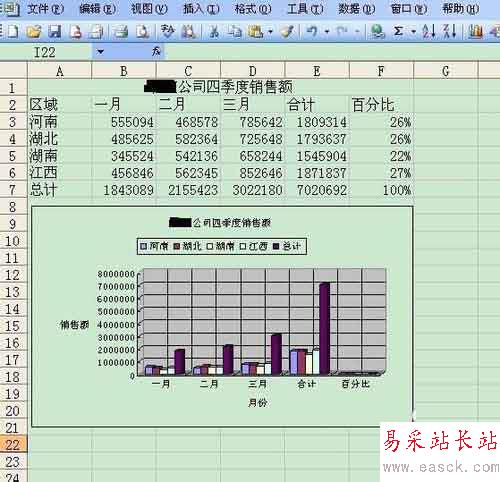Click the Redo icon in the toolbar
The image size is (500, 482).
342,32
